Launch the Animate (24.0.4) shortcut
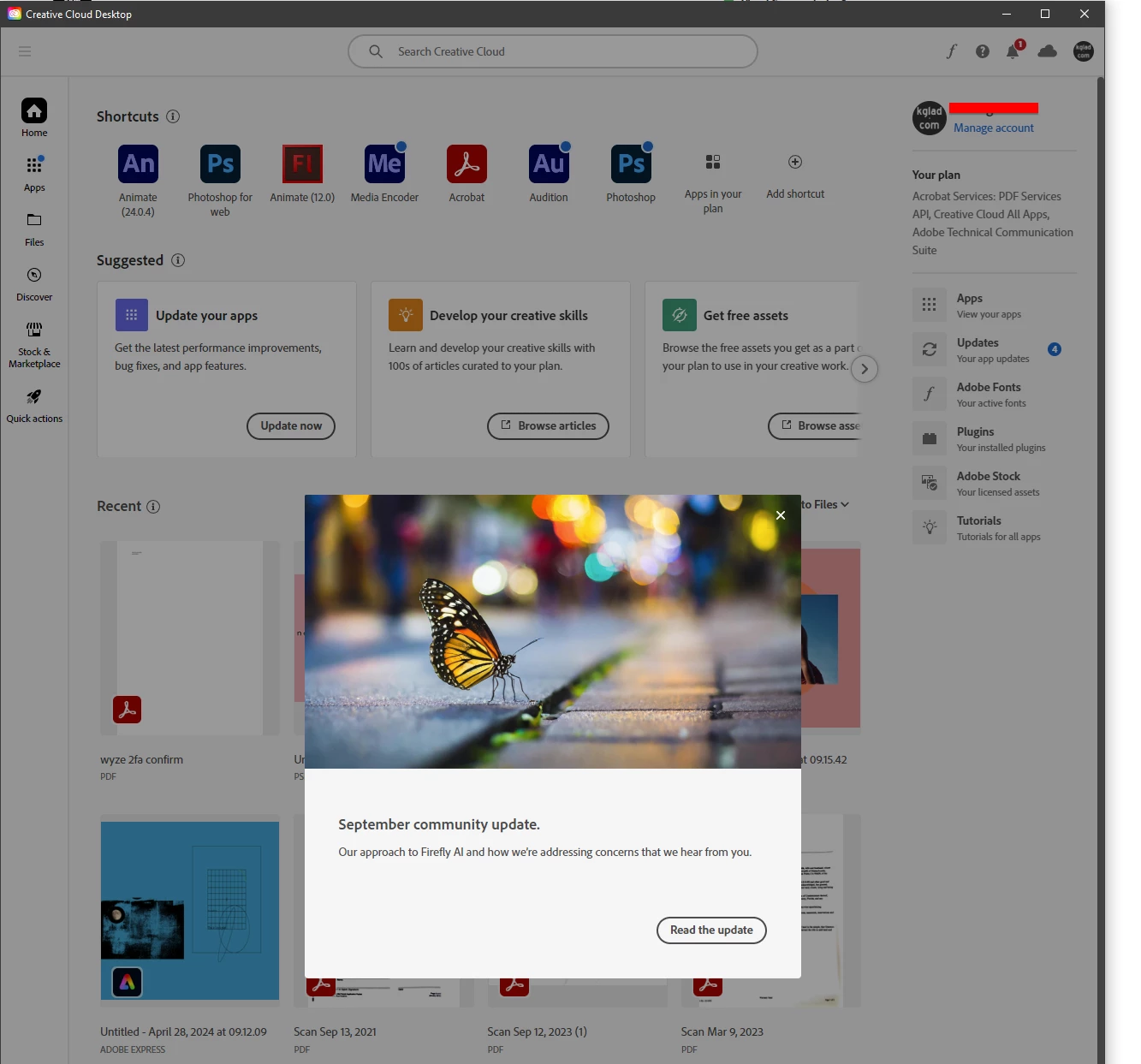Screen dimensions: 1141x1064 tap(138, 163)
